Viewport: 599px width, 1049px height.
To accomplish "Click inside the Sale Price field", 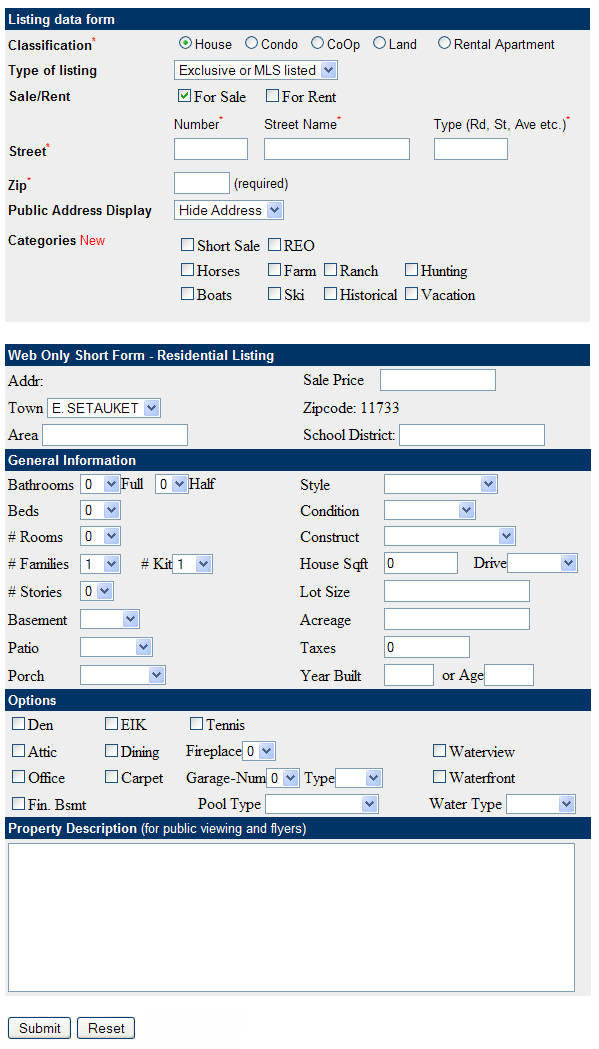I will point(437,379).
